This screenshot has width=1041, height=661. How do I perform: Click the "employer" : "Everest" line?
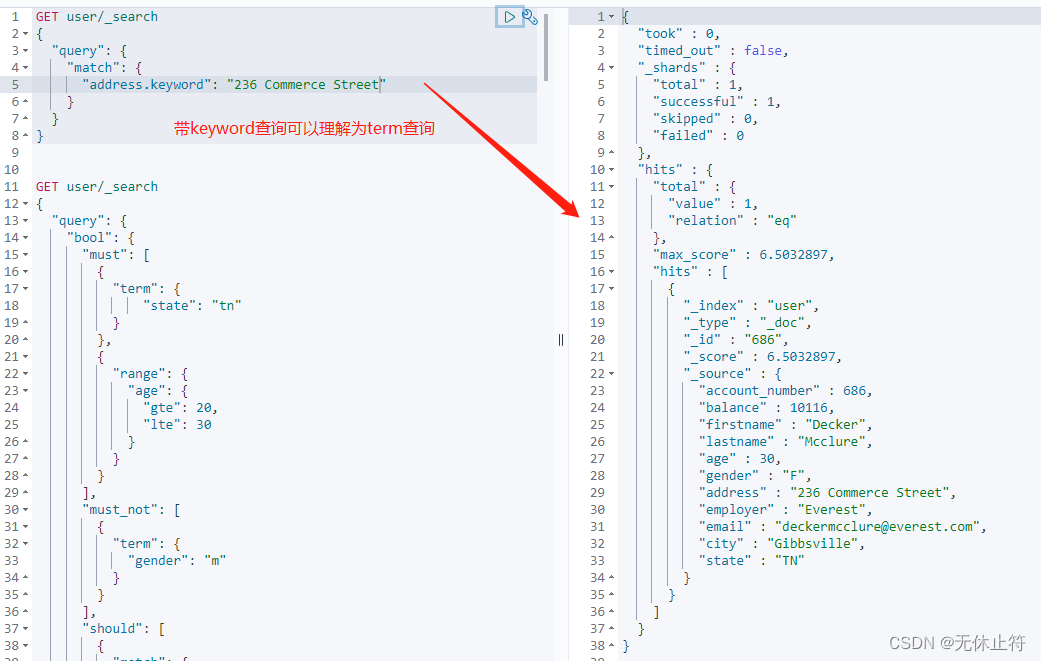[785, 510]
